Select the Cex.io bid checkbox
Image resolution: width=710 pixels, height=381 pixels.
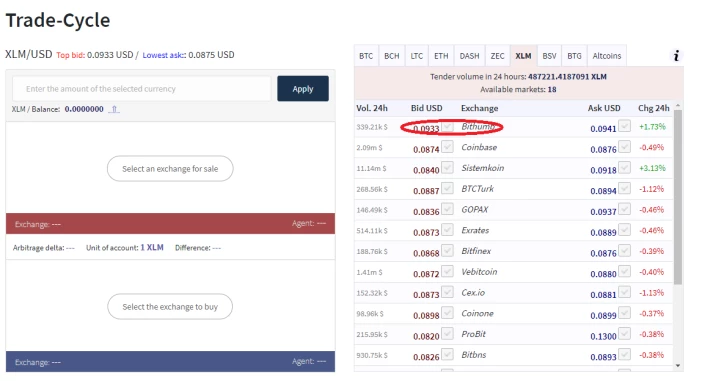click(x=447, y=292)
